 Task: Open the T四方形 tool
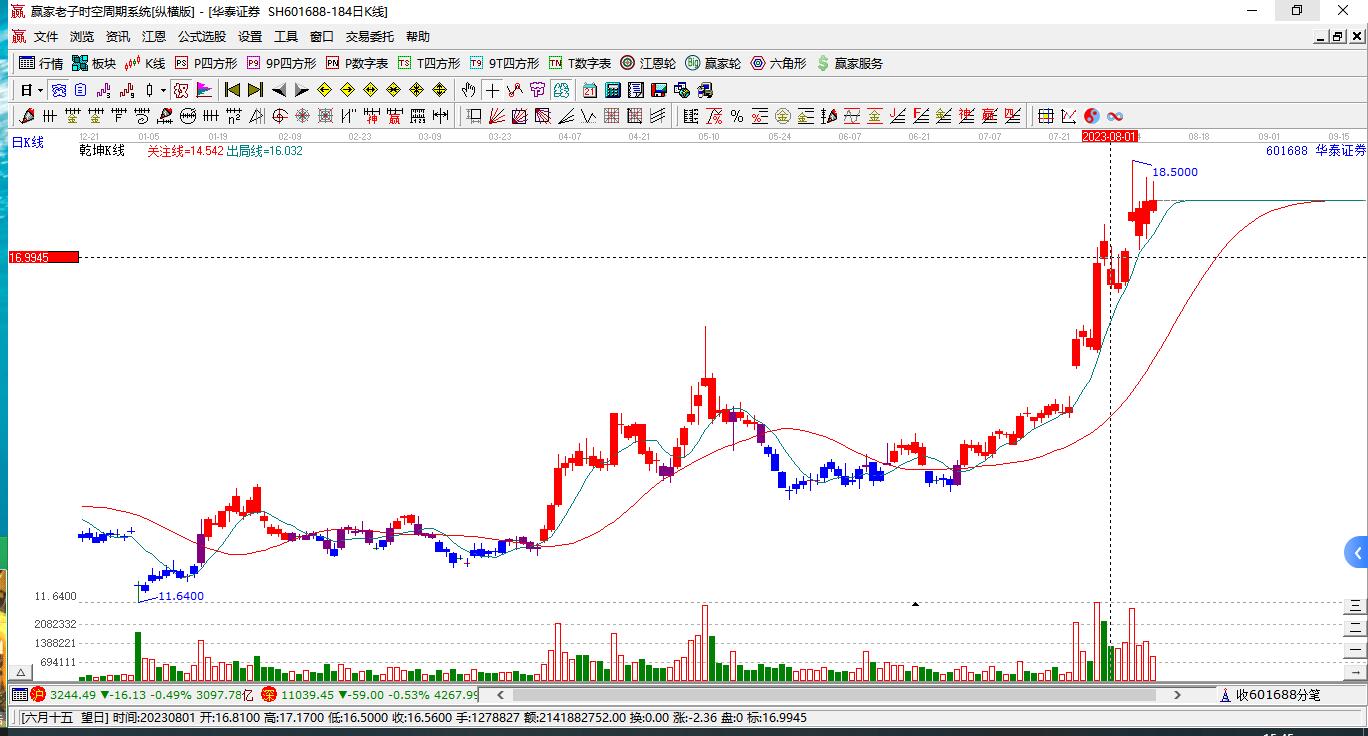coord(429,63)
